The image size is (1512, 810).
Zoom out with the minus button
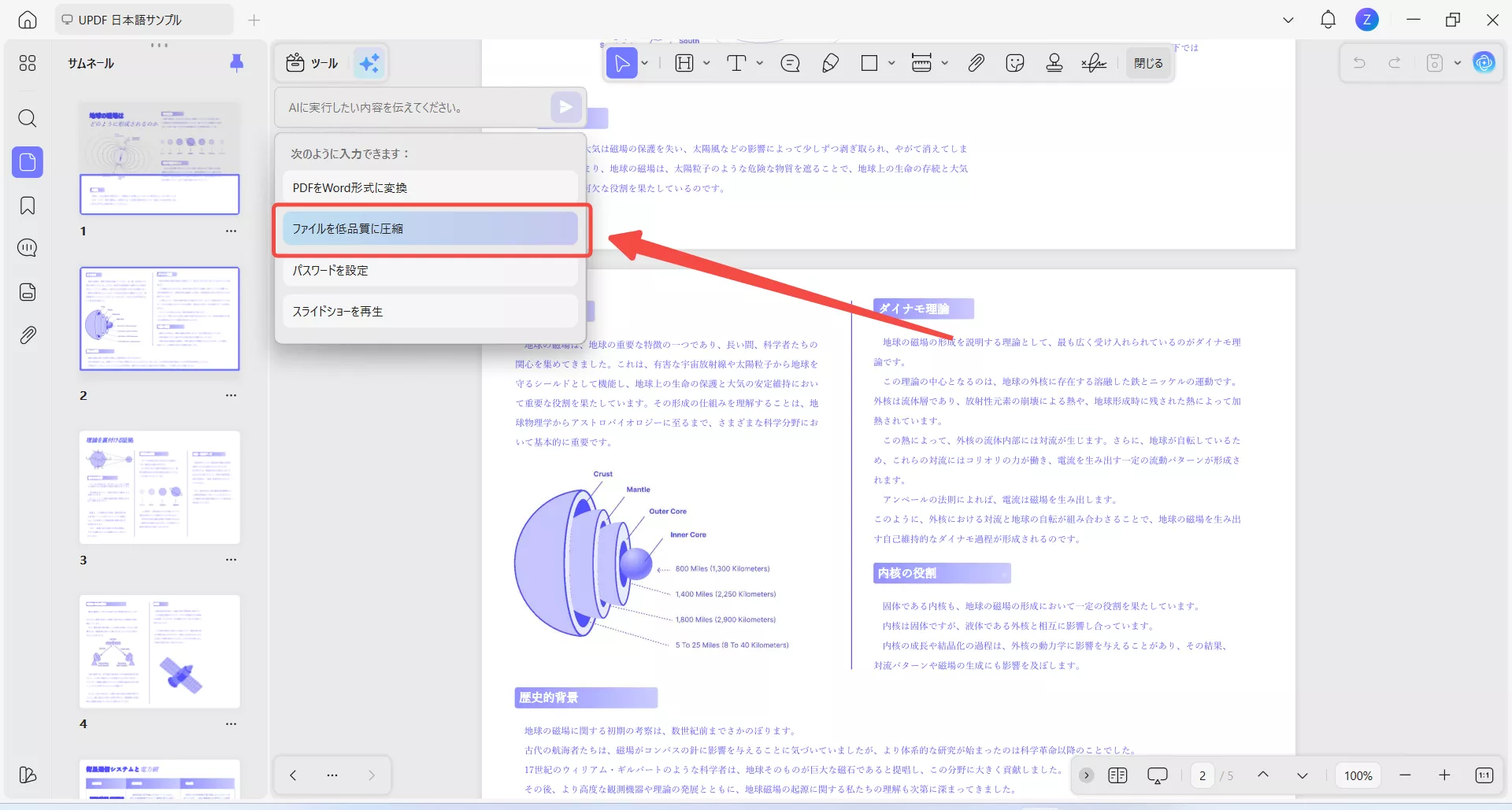pyautogui.click(x=1405, y=775)
